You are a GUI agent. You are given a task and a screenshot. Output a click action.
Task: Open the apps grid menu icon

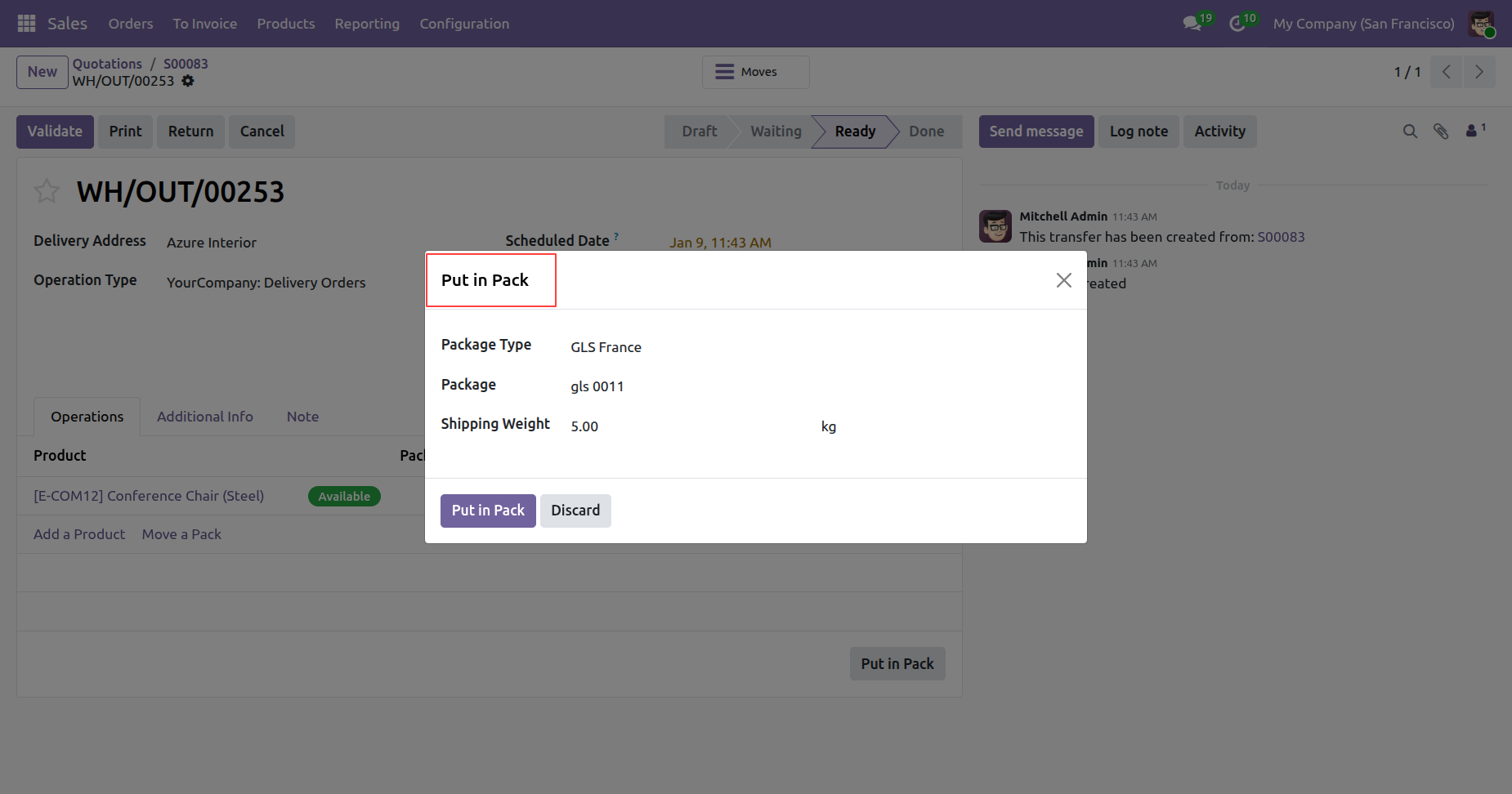(x=26, y=24)
